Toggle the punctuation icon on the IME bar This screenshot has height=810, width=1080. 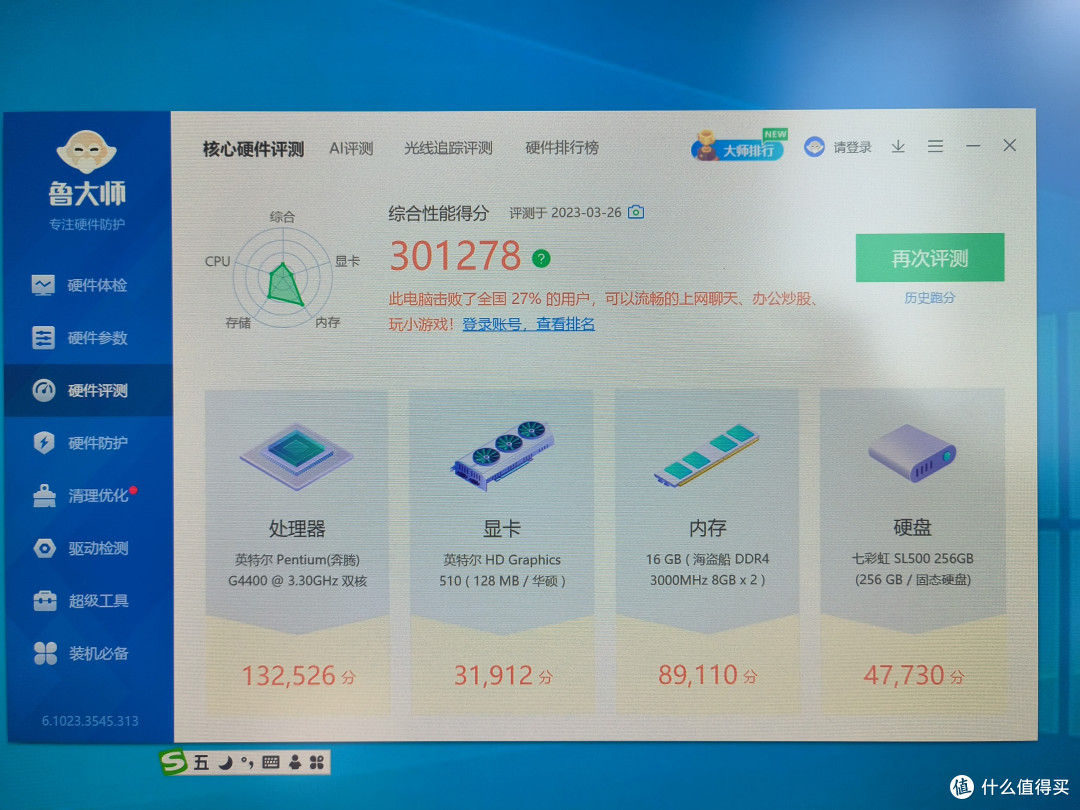[247, 762]
